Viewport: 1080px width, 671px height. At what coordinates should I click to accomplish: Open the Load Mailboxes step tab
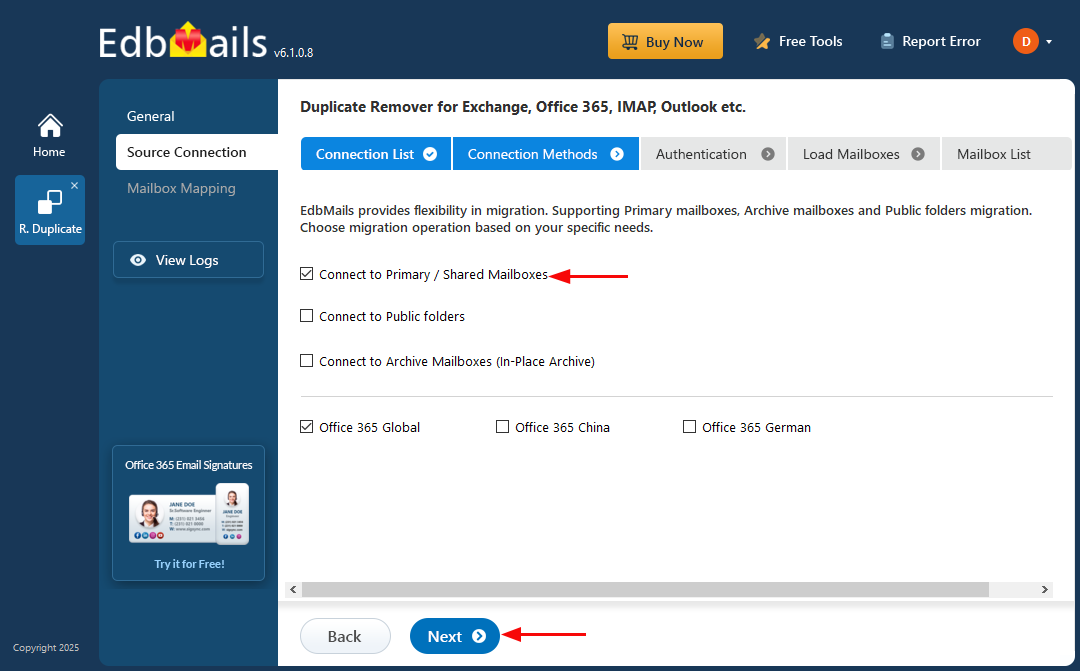(862, 154)
